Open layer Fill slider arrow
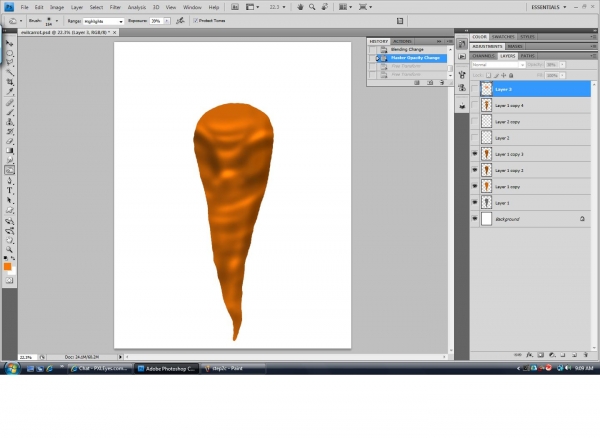This screenshot has width=600, height=438. 562,75
